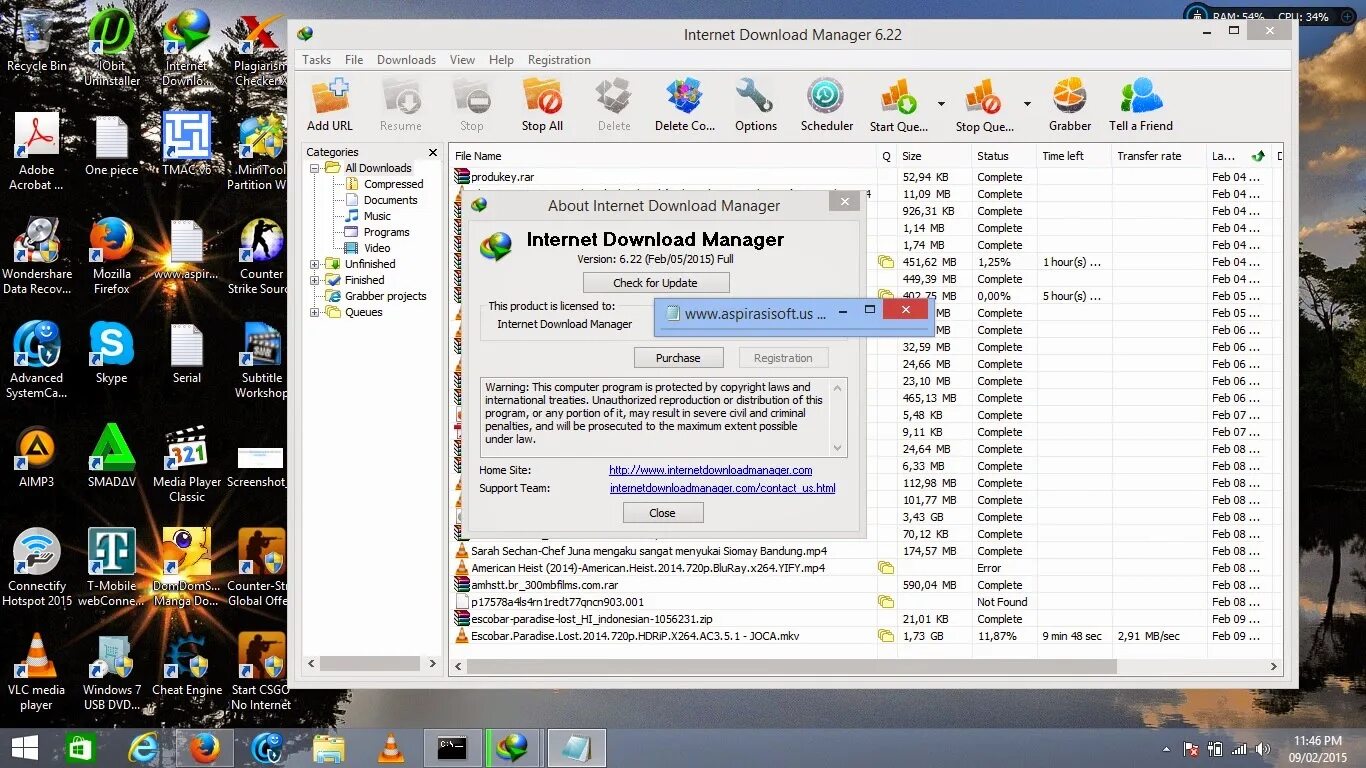Expand the Queues category node
Image resolution: width=1366 pixels, height=768 pixels.
pyautogui.click(x=314, y=312)
